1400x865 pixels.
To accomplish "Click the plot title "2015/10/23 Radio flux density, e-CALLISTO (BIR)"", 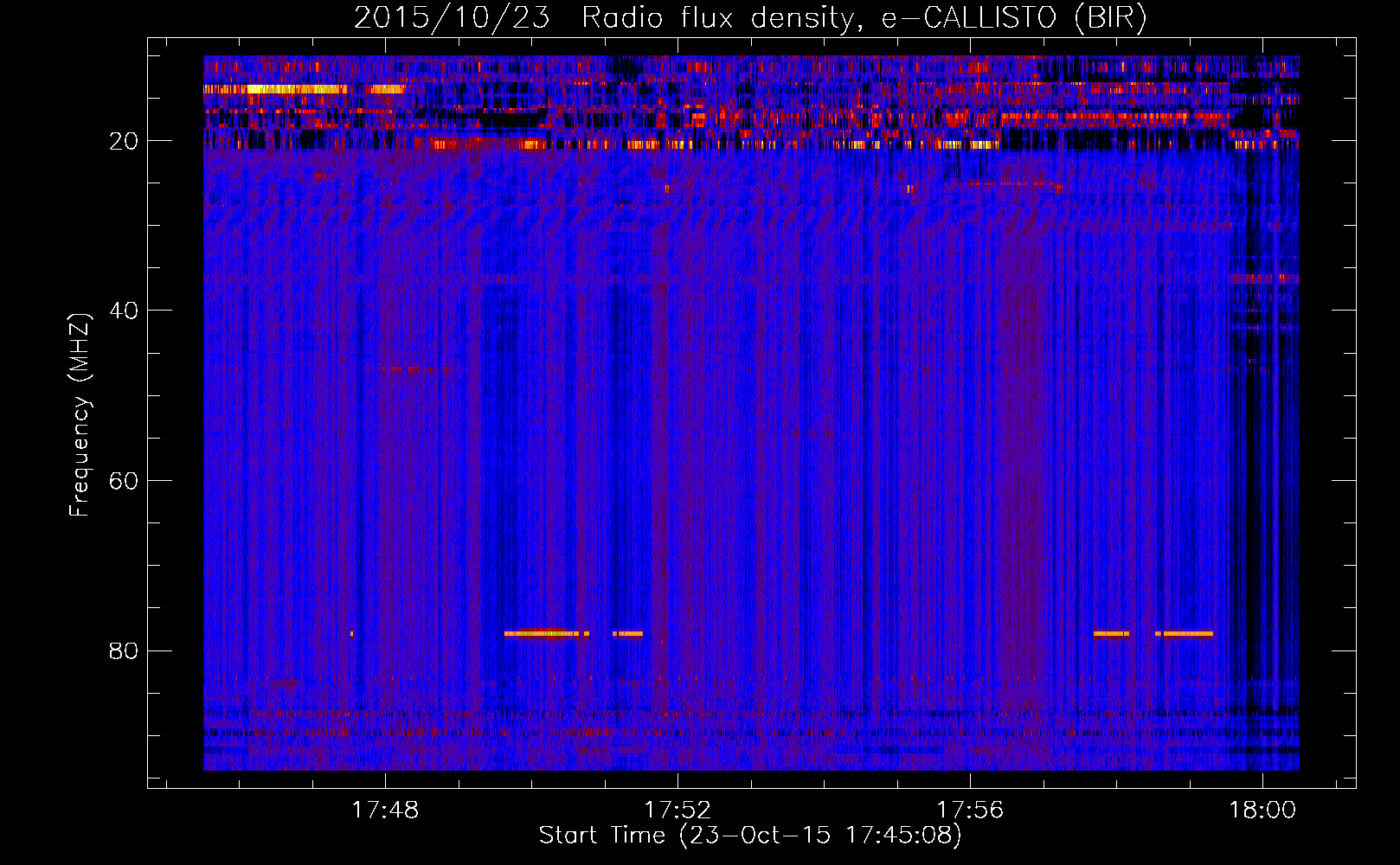I will point(750,17).
